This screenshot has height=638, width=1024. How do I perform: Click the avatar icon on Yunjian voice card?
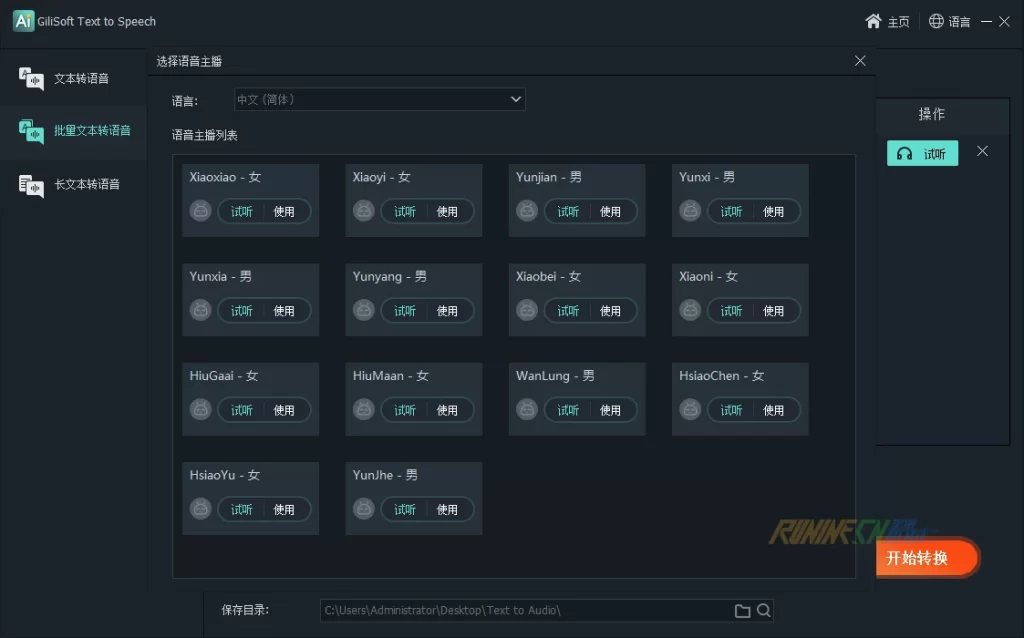[x=527, y=211]
